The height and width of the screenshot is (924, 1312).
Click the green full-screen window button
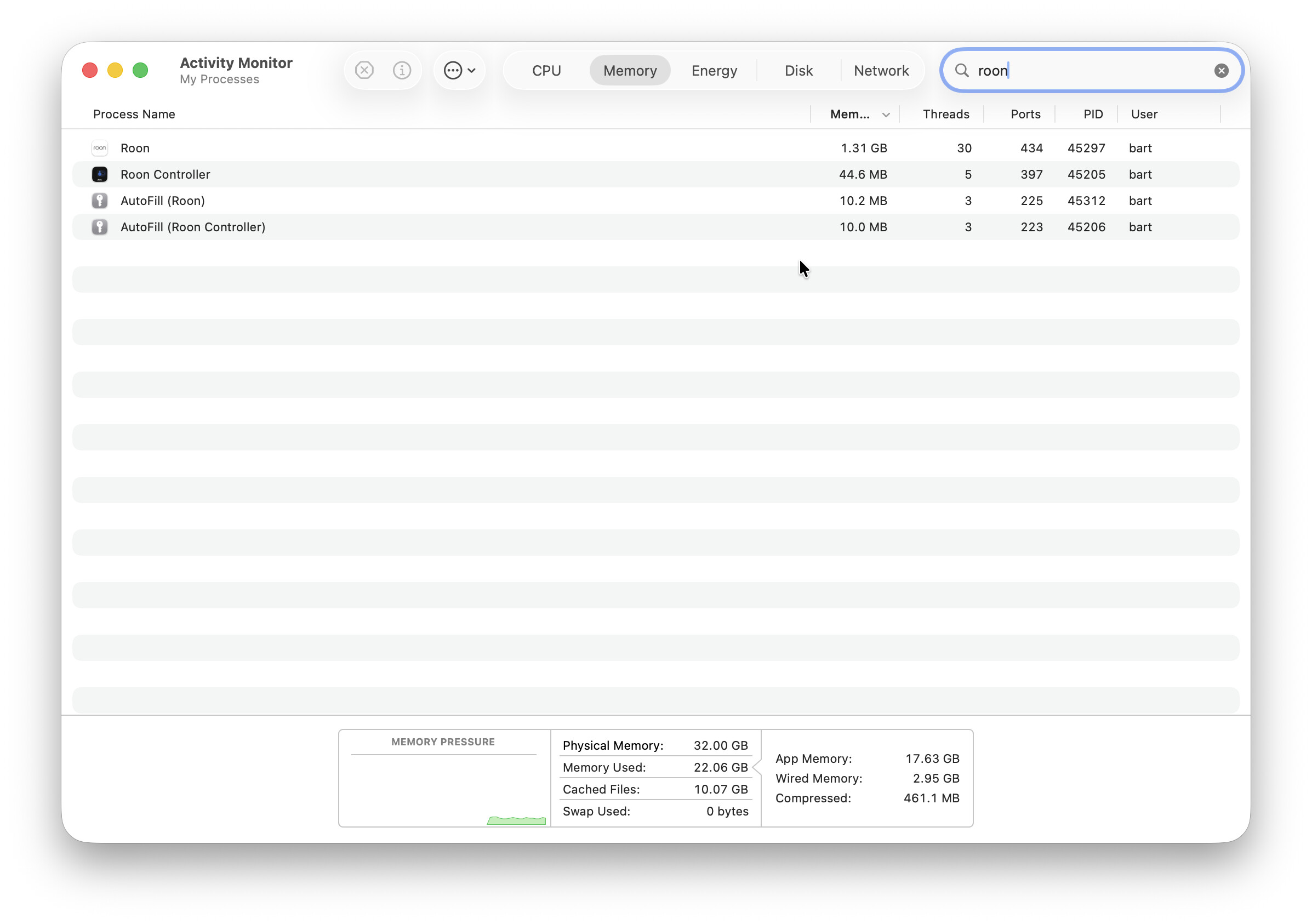[140, 70]
